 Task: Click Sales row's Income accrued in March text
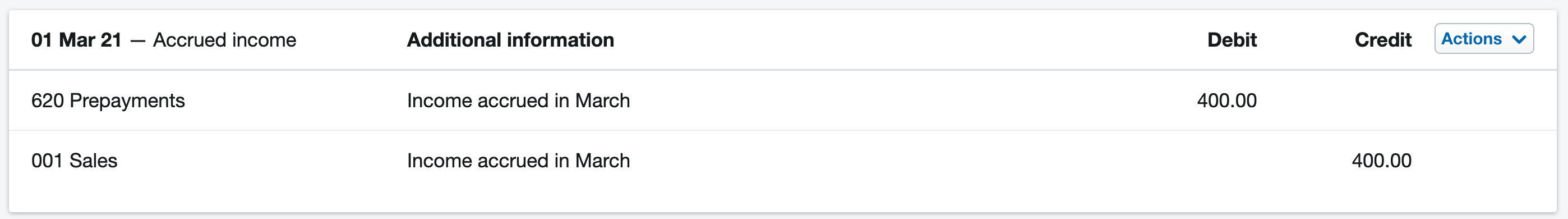518,161
